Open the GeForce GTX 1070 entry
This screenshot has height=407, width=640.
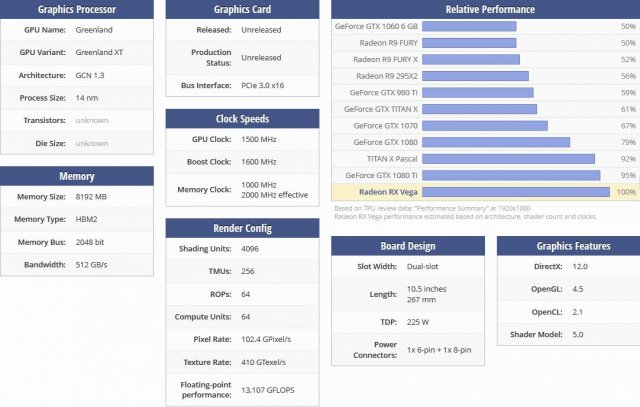(386, 126)
